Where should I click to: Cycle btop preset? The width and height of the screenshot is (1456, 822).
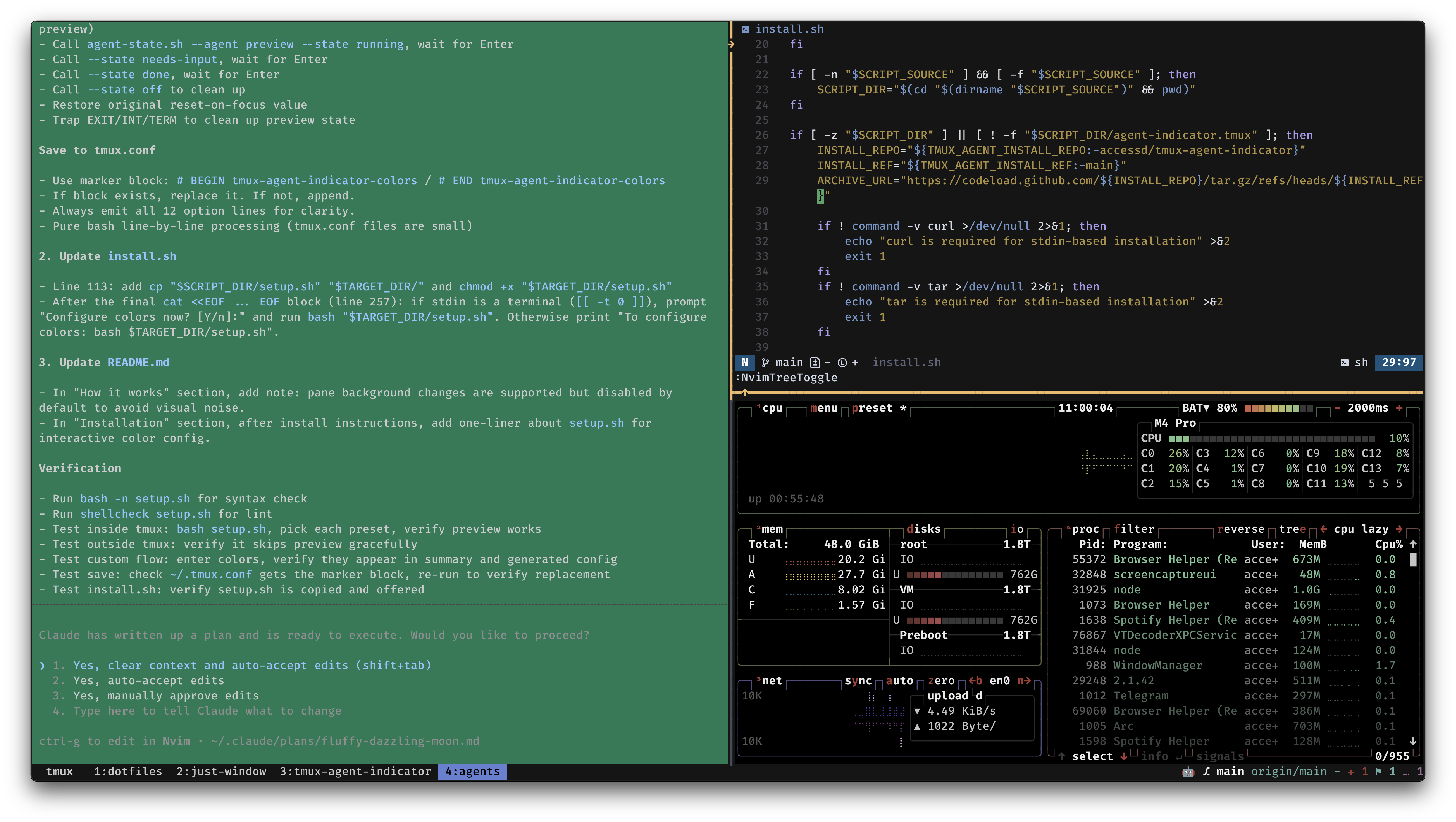pos(879,408)
